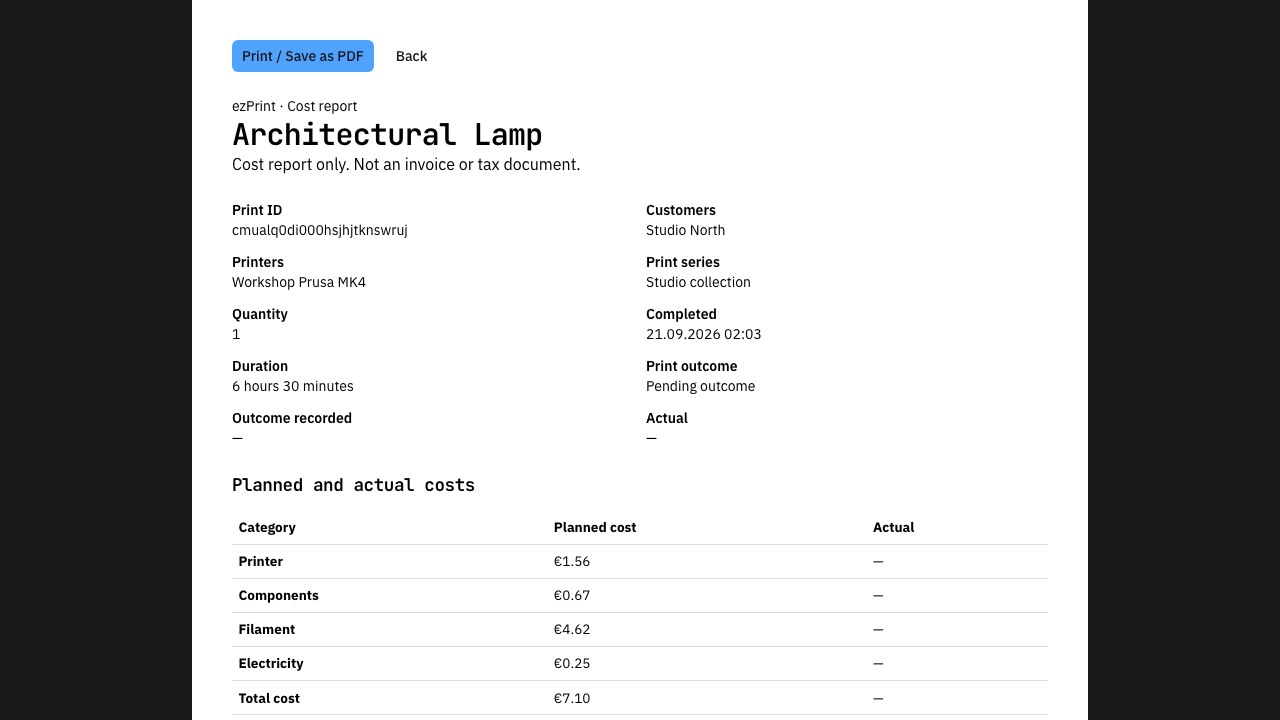Screen dimensions: 1280x720
Task: Click the Electricity row label
Action: point(271,663)
